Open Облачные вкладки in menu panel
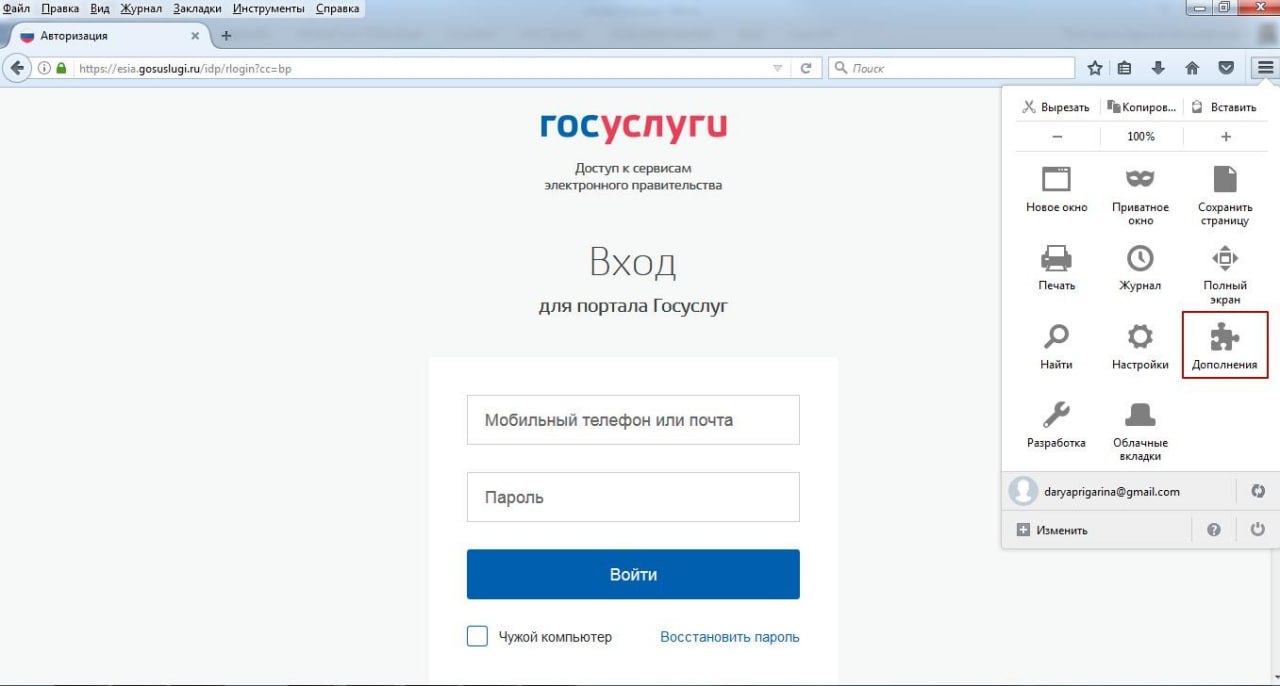 pos(1140,431)
